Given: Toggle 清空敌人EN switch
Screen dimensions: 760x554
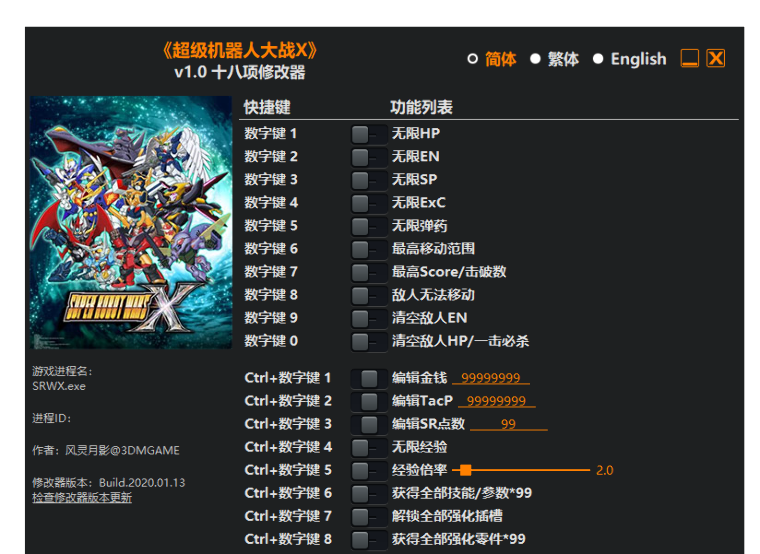Looking at the screenshot, I should (x=369, y=318).
